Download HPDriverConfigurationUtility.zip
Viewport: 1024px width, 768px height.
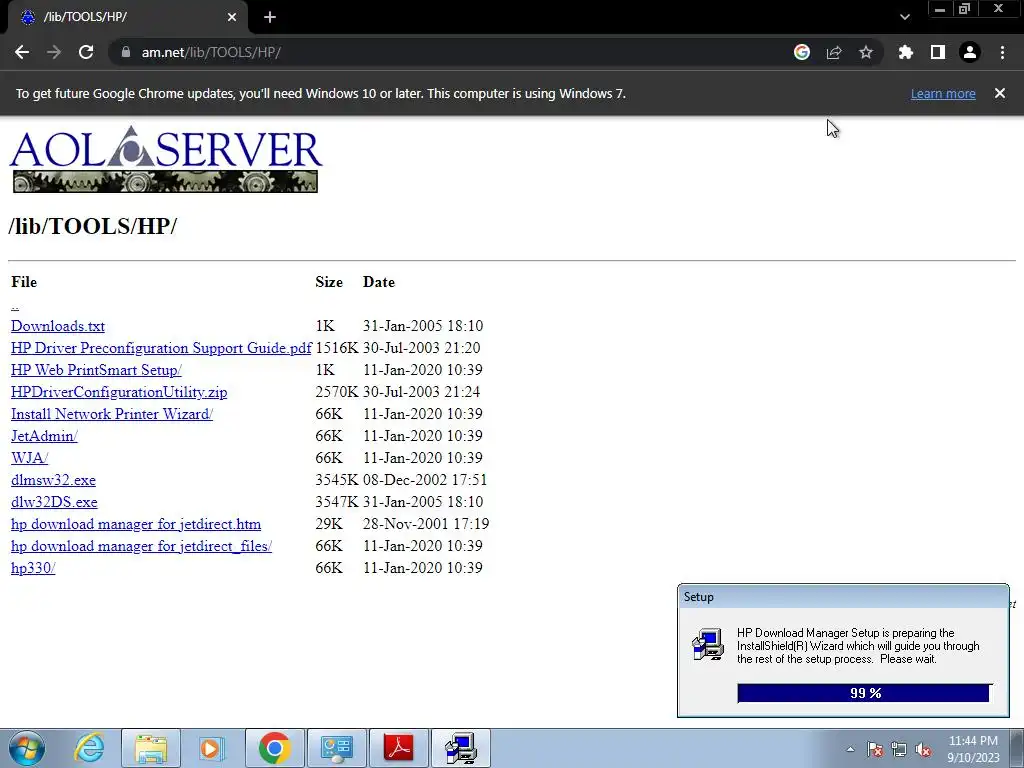(119, 392)
